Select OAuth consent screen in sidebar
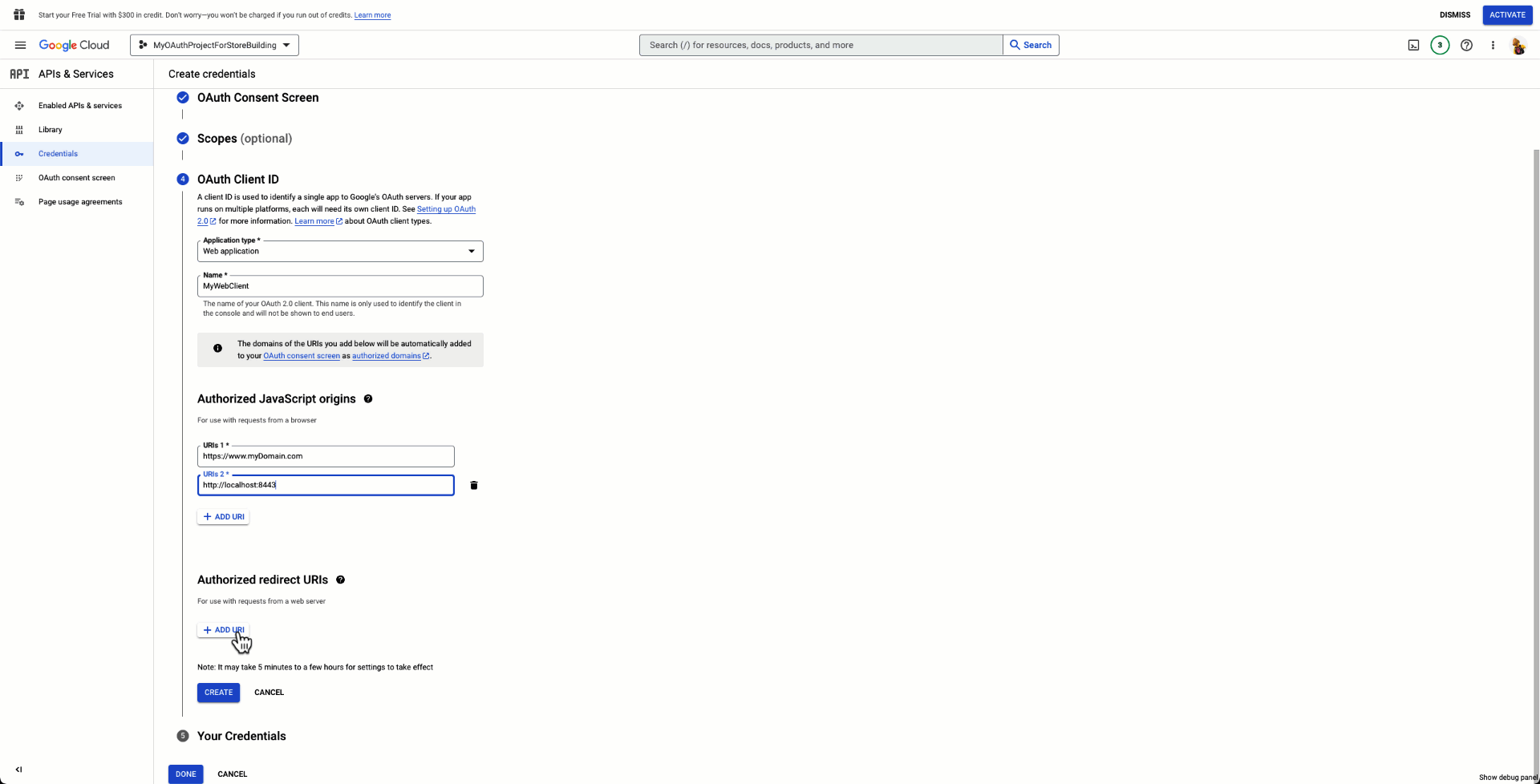 [76, 177]
